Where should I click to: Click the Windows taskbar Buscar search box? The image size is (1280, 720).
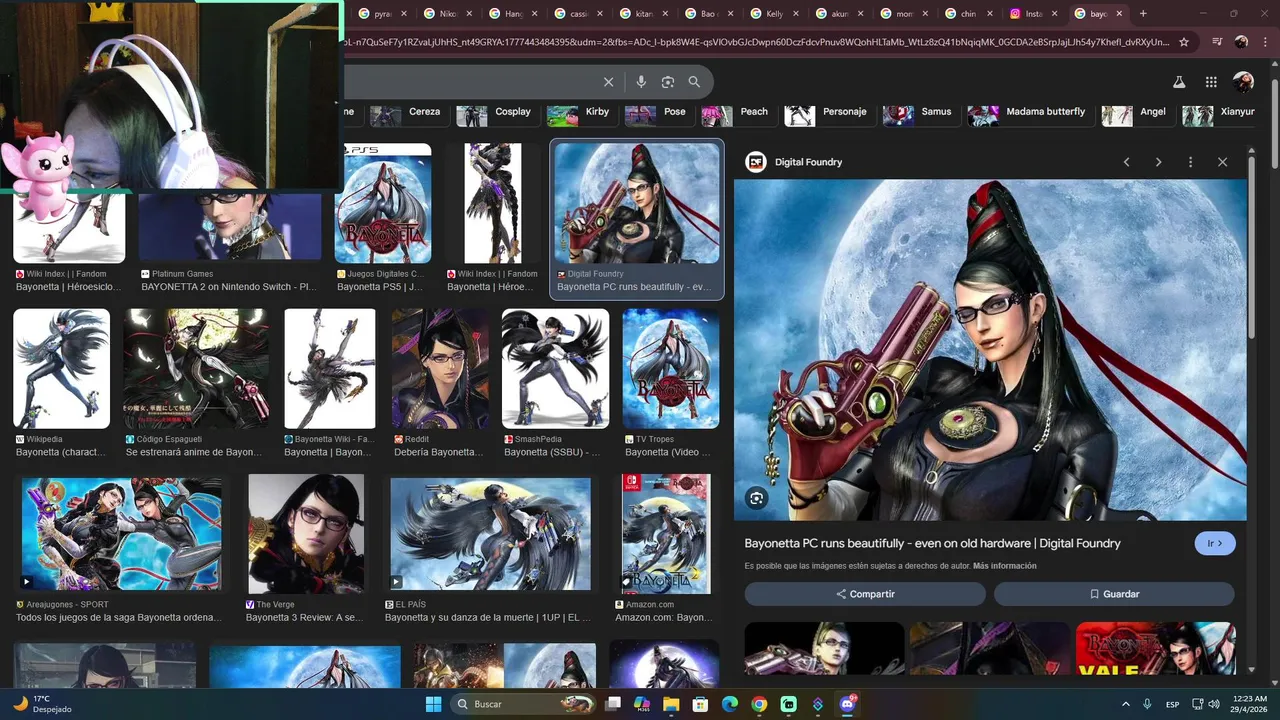(x=522, y=704)
